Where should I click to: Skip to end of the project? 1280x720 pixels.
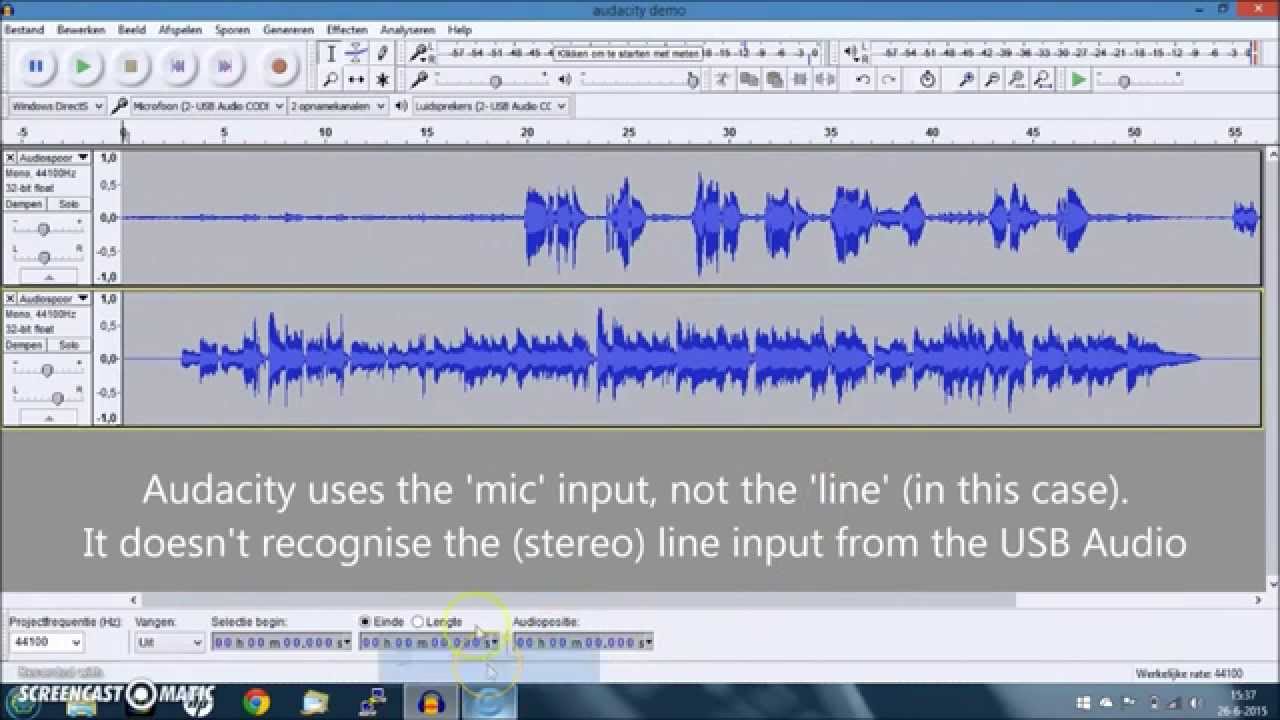tap(225, 67)
